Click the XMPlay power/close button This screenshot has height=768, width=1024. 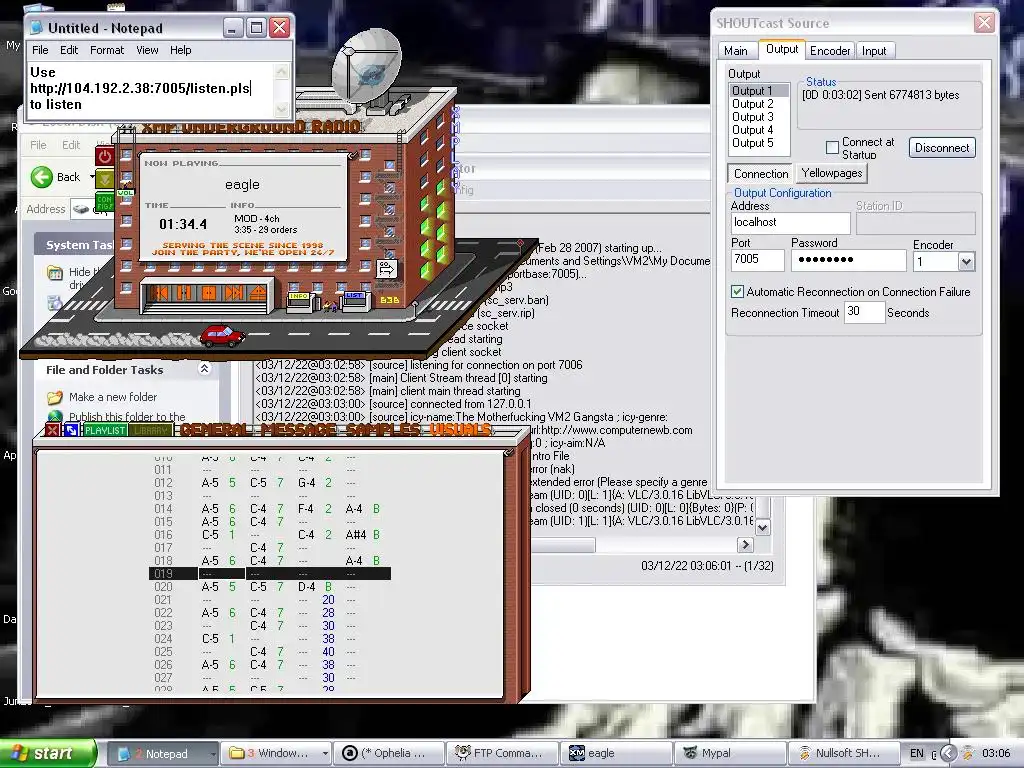[x=104, y=155]
